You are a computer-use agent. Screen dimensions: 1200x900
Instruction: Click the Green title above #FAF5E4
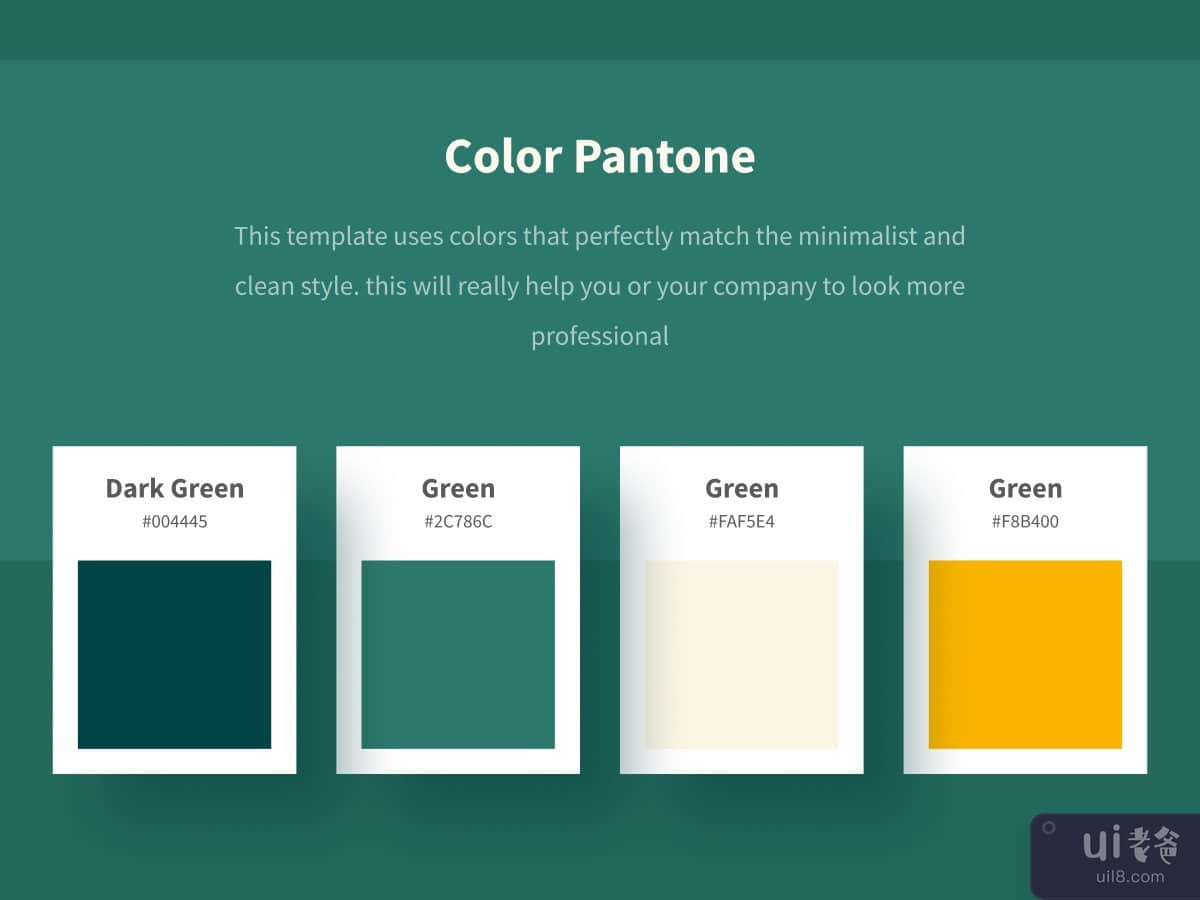[741, 488]
